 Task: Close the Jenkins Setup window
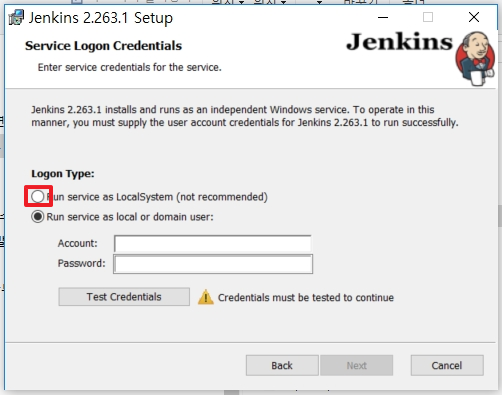point(474,17)
